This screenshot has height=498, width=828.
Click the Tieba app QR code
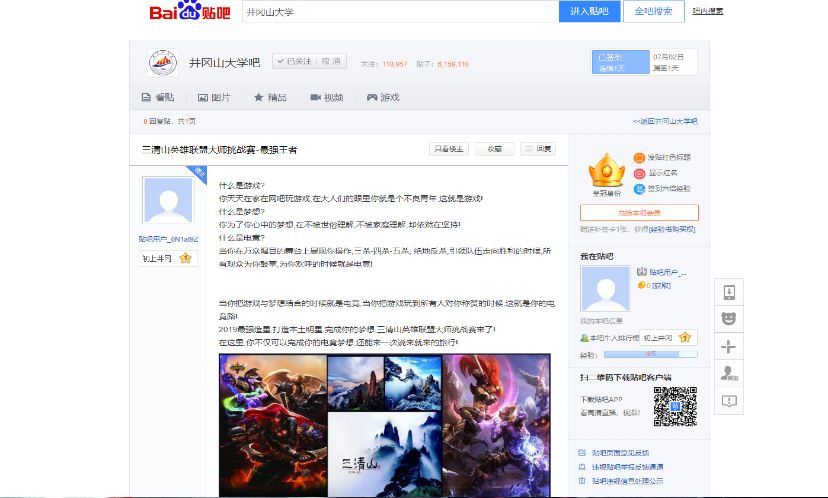pyautogui.click(x=675, y=406)
